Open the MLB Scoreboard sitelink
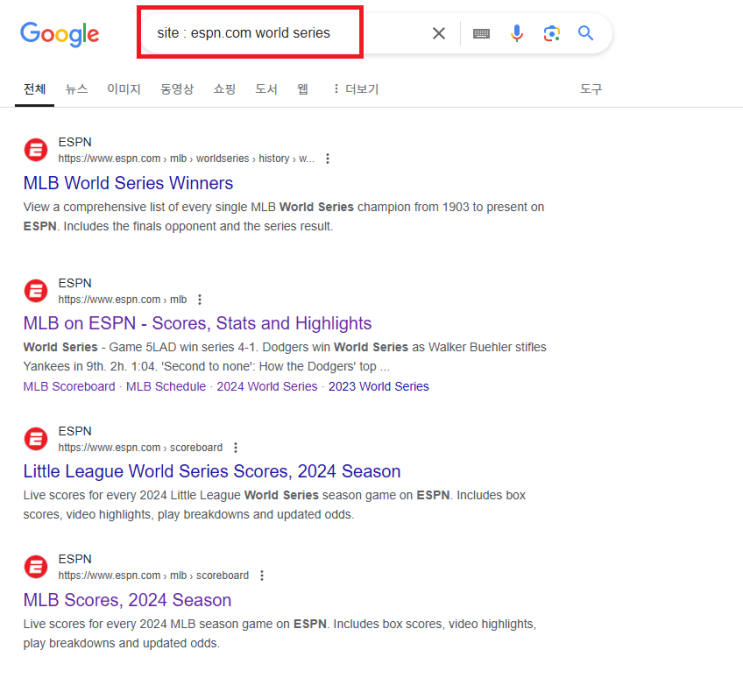Viewport: 743px width, 678px height. 69,387
